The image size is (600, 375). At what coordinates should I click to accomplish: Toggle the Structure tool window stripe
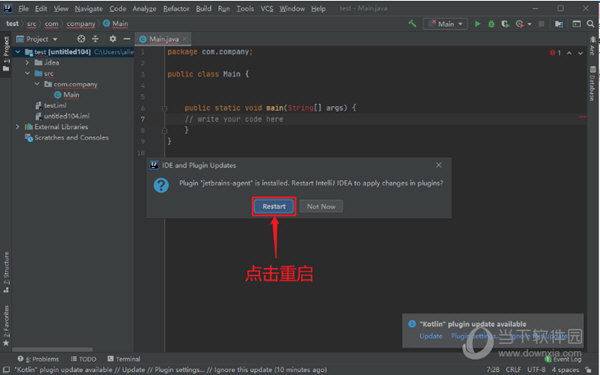pos(6,272)
